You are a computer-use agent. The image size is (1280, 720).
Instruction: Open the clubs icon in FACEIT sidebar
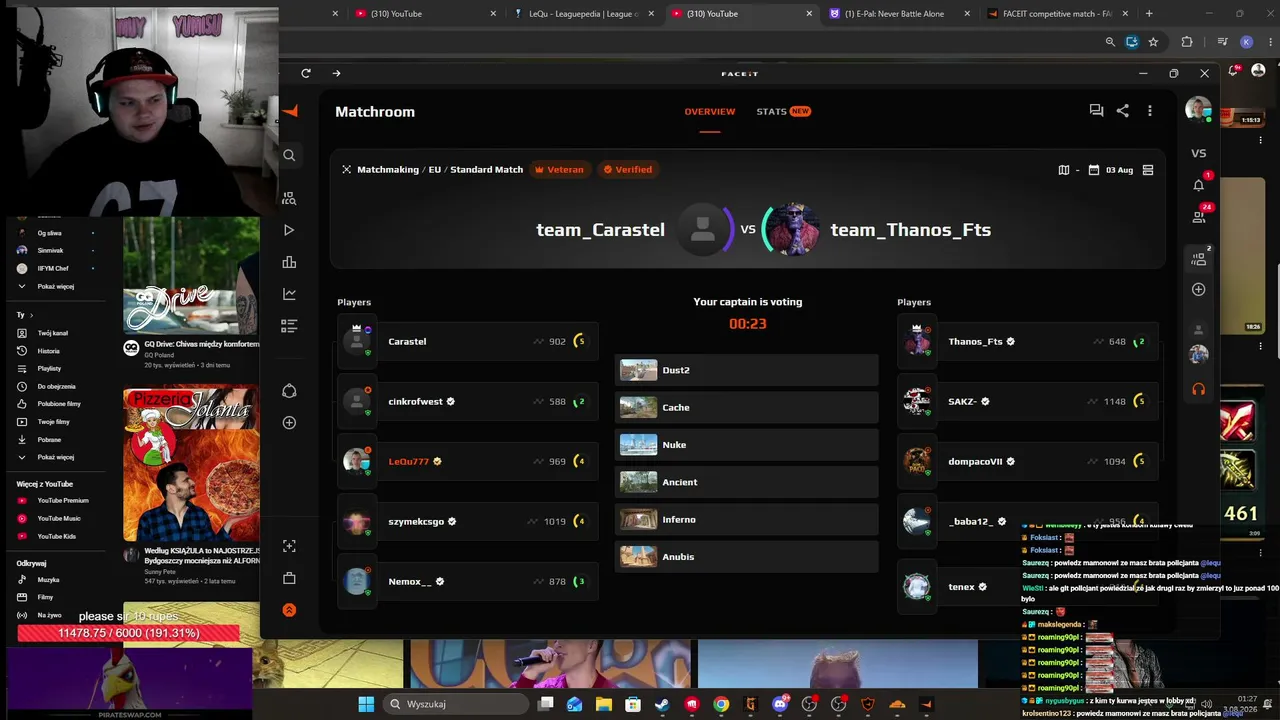coord(289,390)
